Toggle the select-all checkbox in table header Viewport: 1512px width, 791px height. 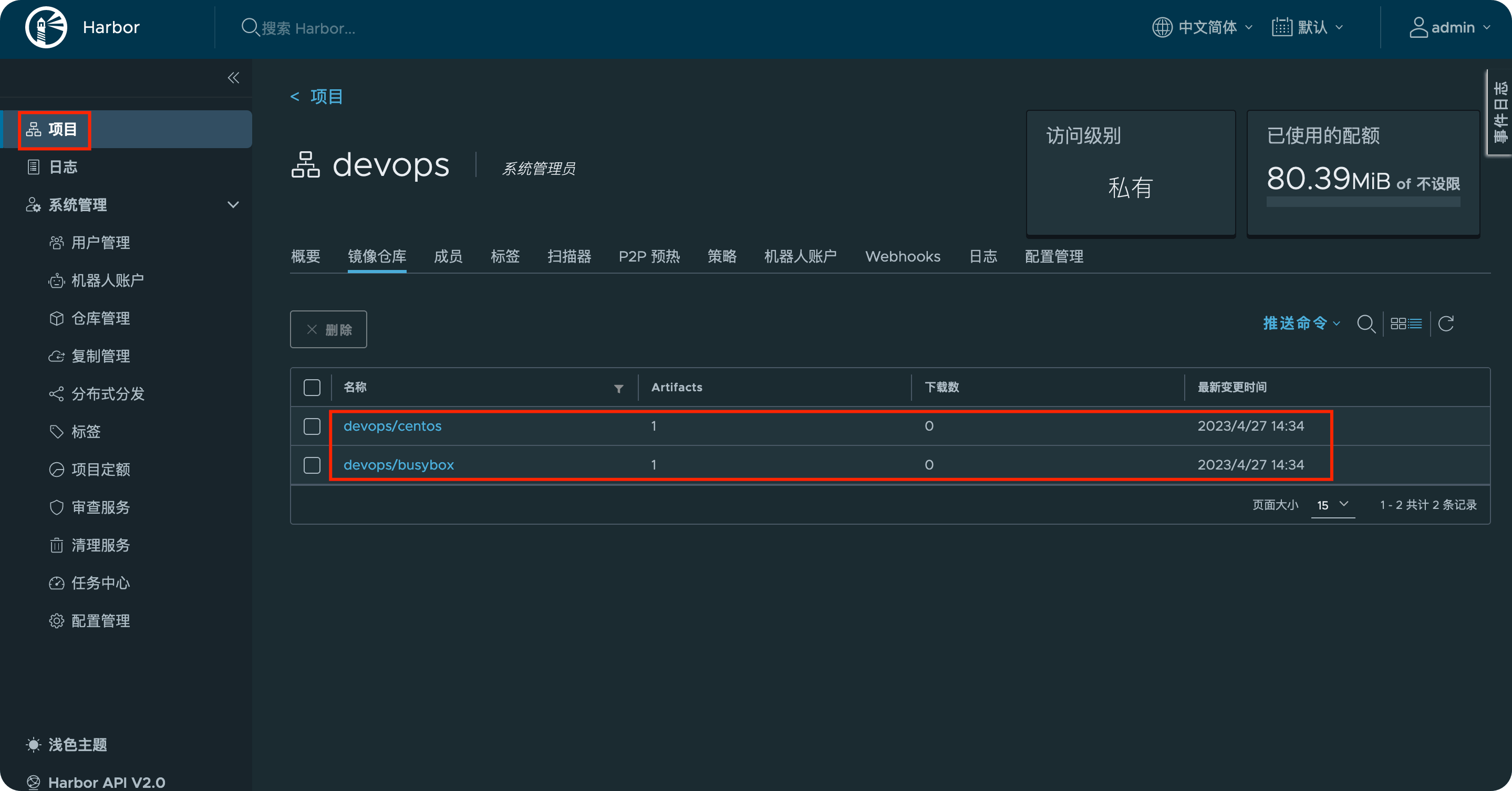[312, 387]
